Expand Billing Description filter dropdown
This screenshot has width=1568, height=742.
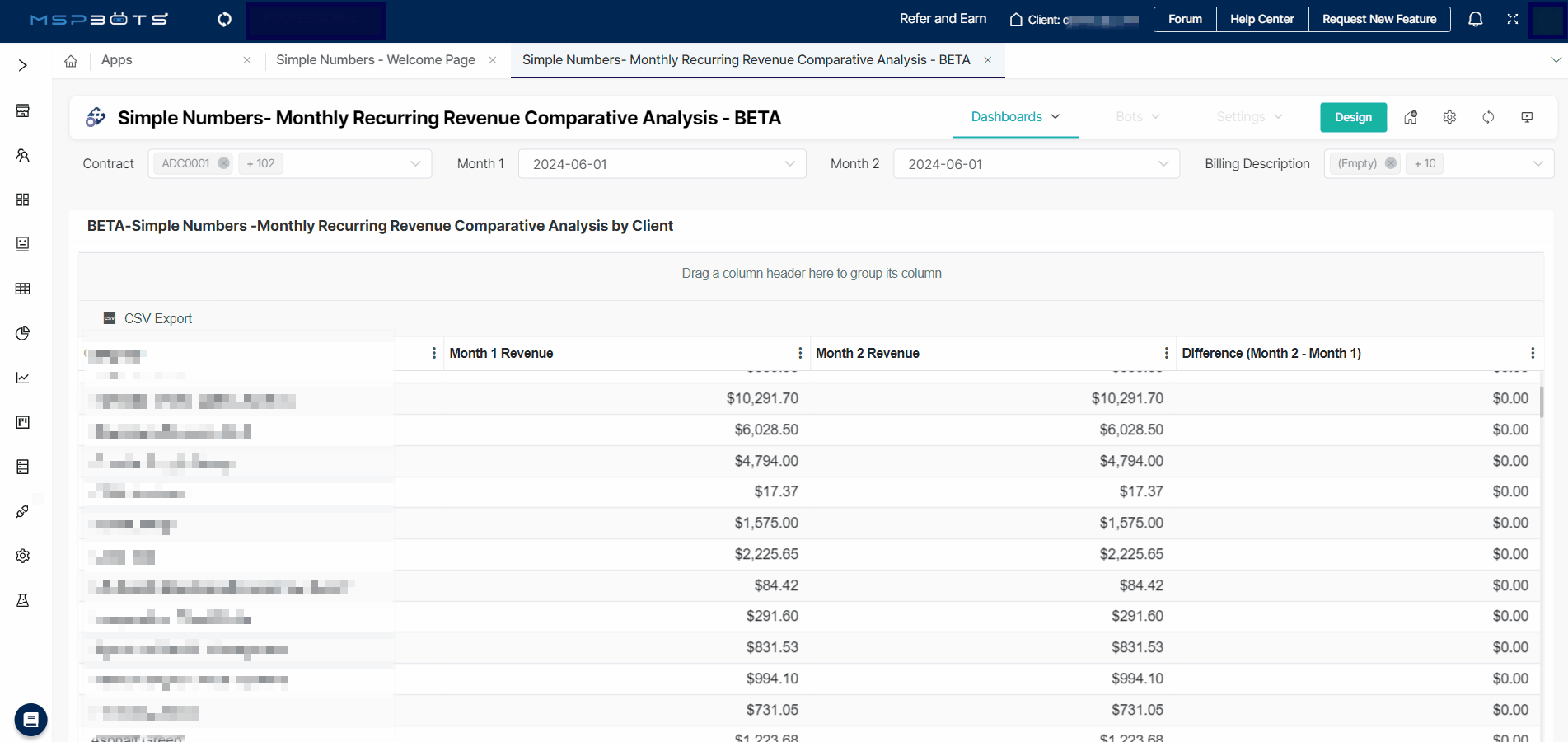[1538, 163]
